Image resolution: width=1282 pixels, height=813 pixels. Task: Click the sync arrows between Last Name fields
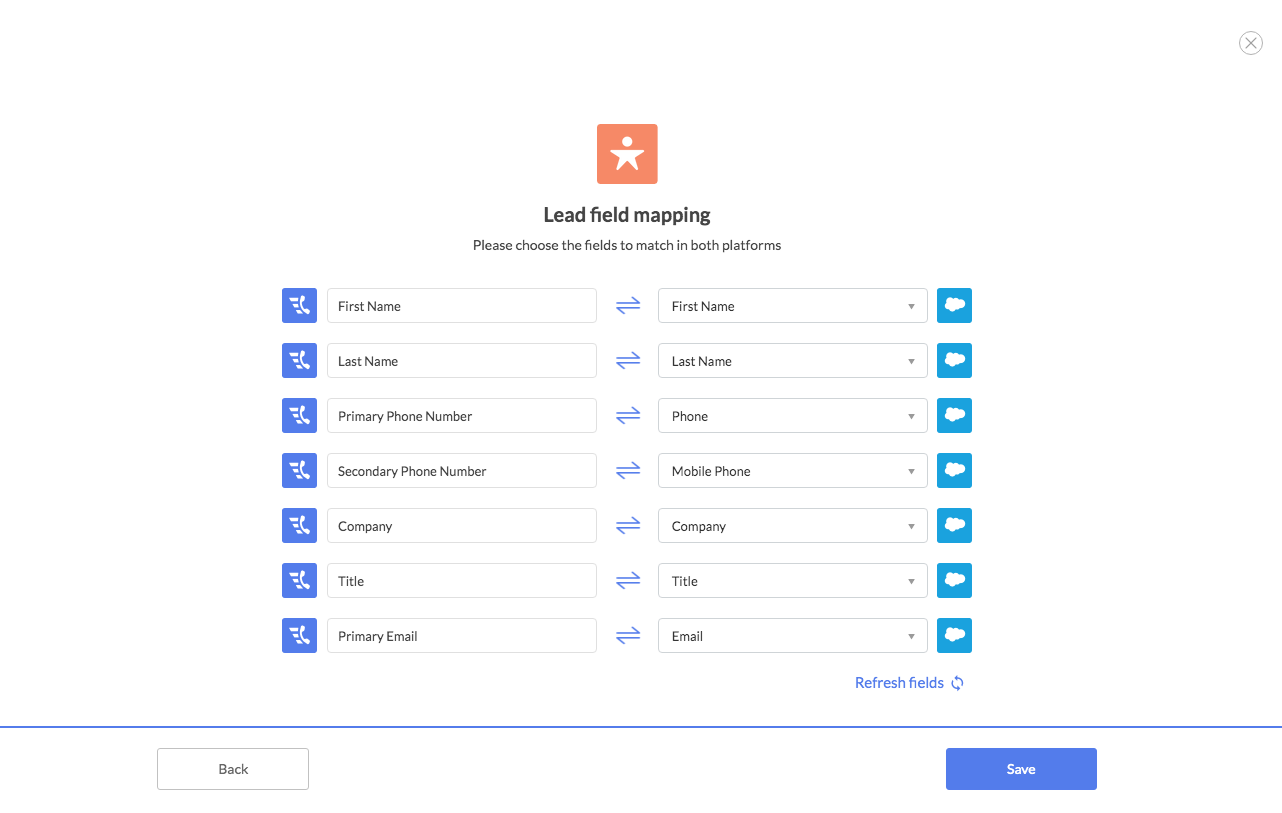627,361
